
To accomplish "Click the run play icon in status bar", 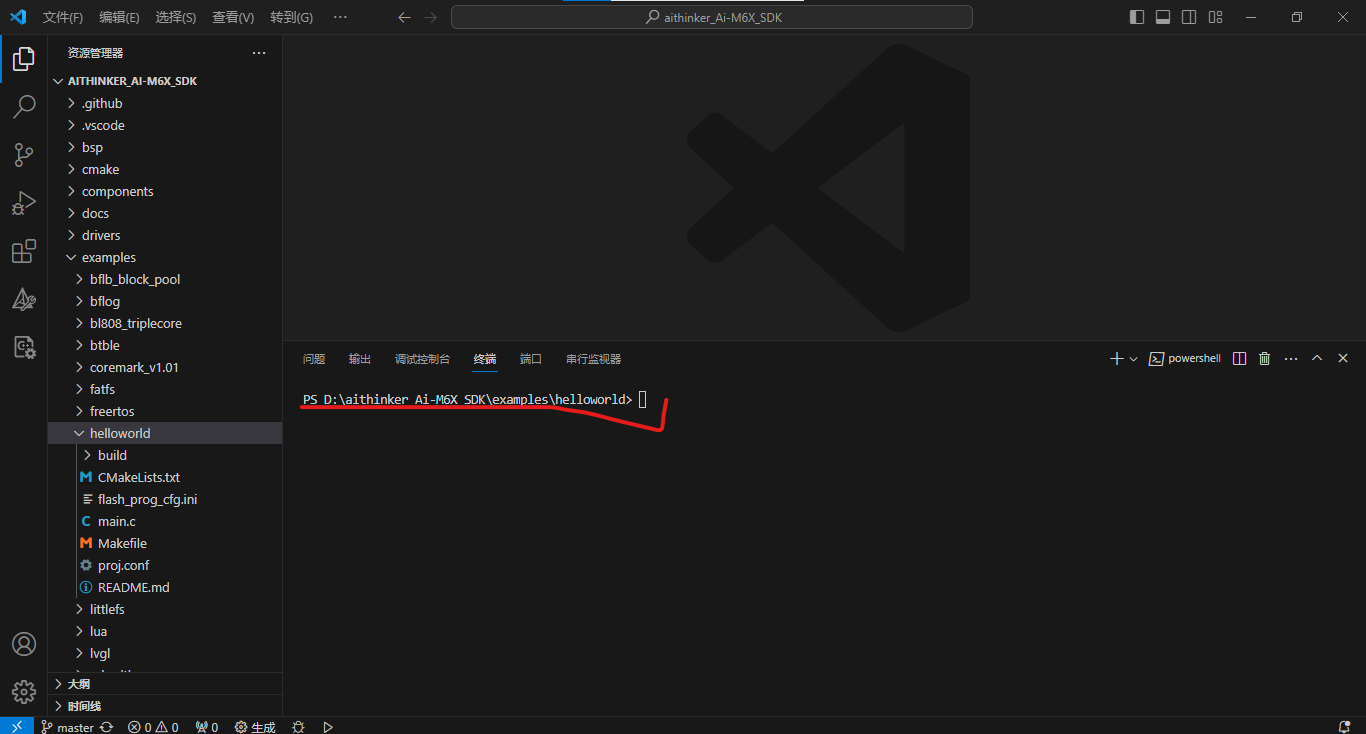I will point(328,727).
